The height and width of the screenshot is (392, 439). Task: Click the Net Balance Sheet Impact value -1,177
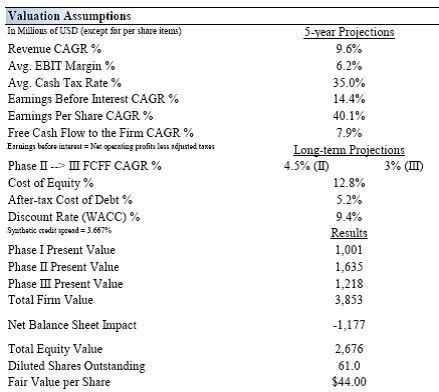point(349,325)
